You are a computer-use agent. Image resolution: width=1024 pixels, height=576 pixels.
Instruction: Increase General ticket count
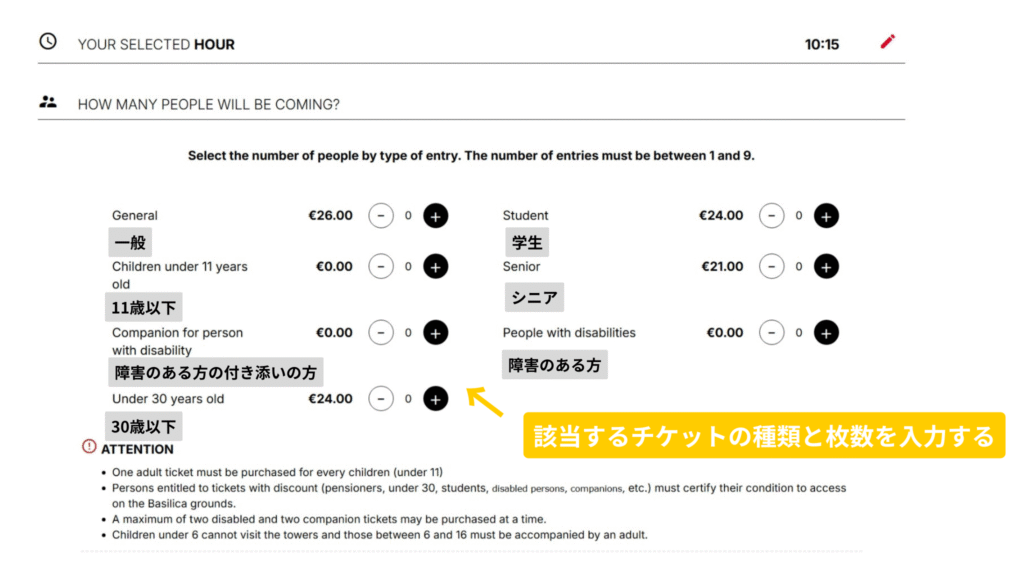[x=436, y=215]
